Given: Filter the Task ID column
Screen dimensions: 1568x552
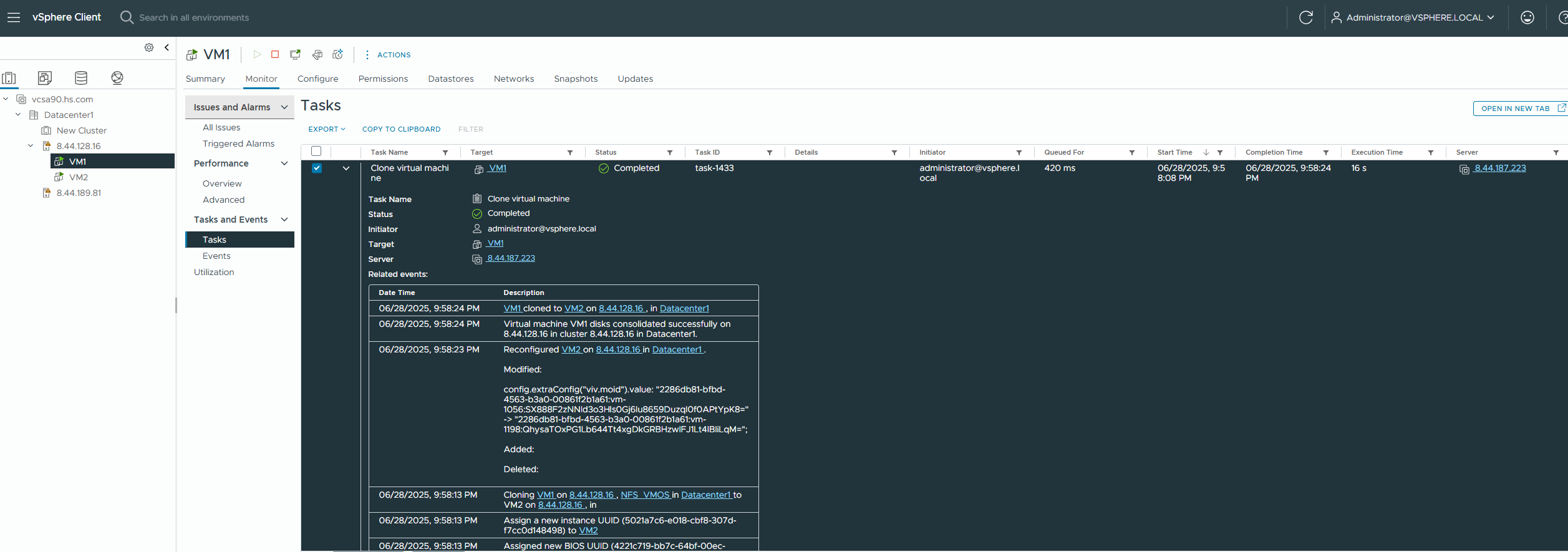Looking at the screenshot, I should pos(770,153).
